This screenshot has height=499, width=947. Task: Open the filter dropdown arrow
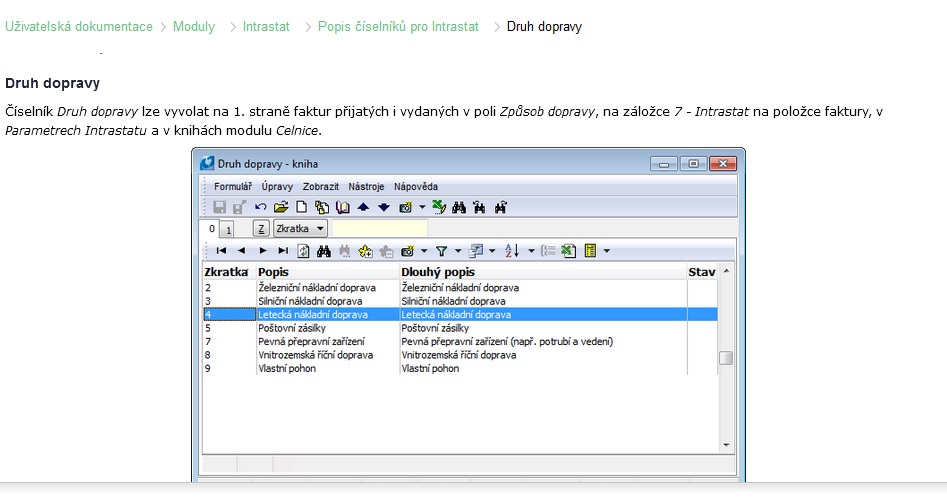pos(458,251)
